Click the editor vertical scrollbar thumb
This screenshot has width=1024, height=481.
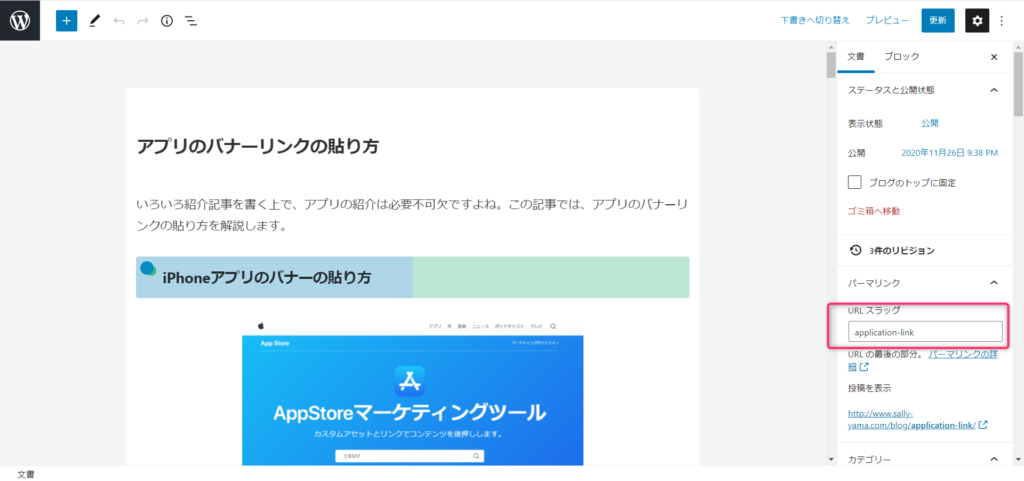click(x=831, y=65)
